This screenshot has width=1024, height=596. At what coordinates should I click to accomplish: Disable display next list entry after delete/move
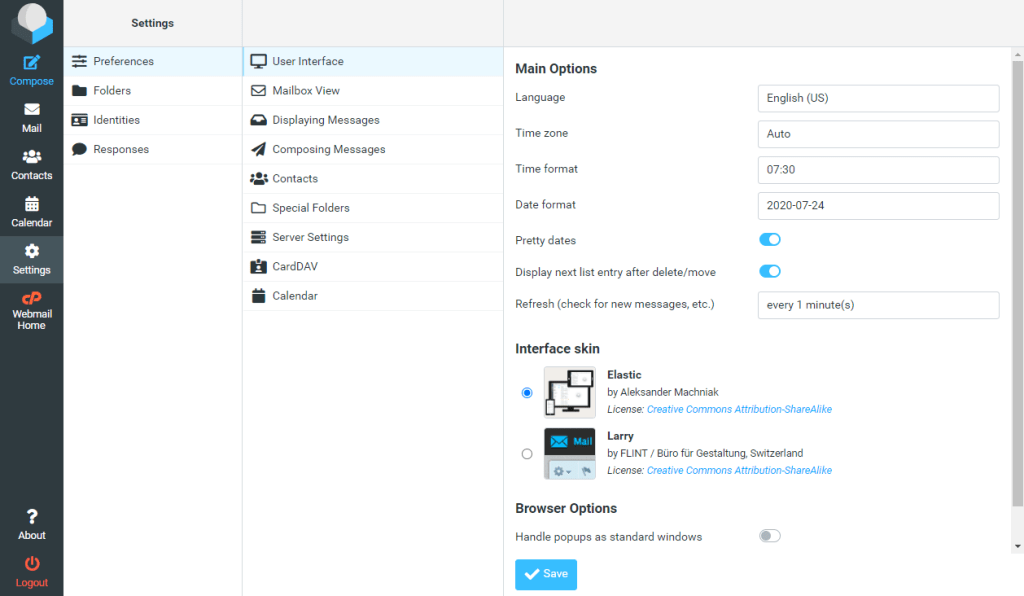(769, 271)
